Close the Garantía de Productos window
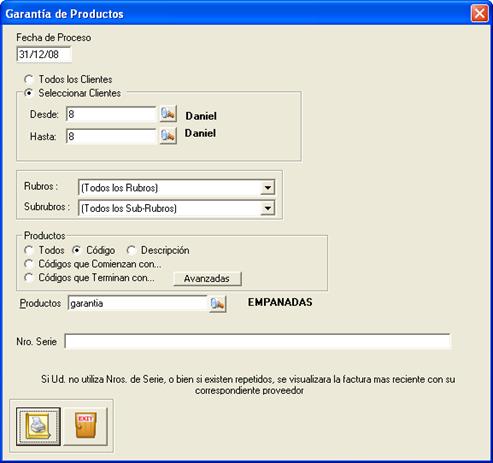The height and width of the screenshot is (463, 493). (x=479, y=14)
